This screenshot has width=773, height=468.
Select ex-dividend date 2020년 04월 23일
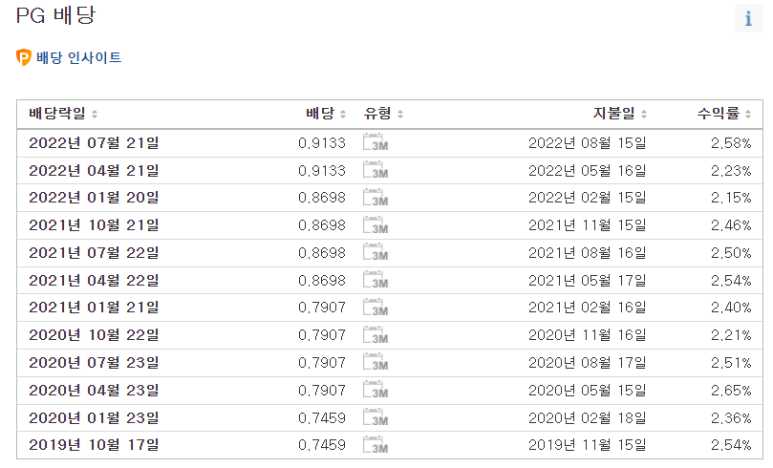pos(94,391)
